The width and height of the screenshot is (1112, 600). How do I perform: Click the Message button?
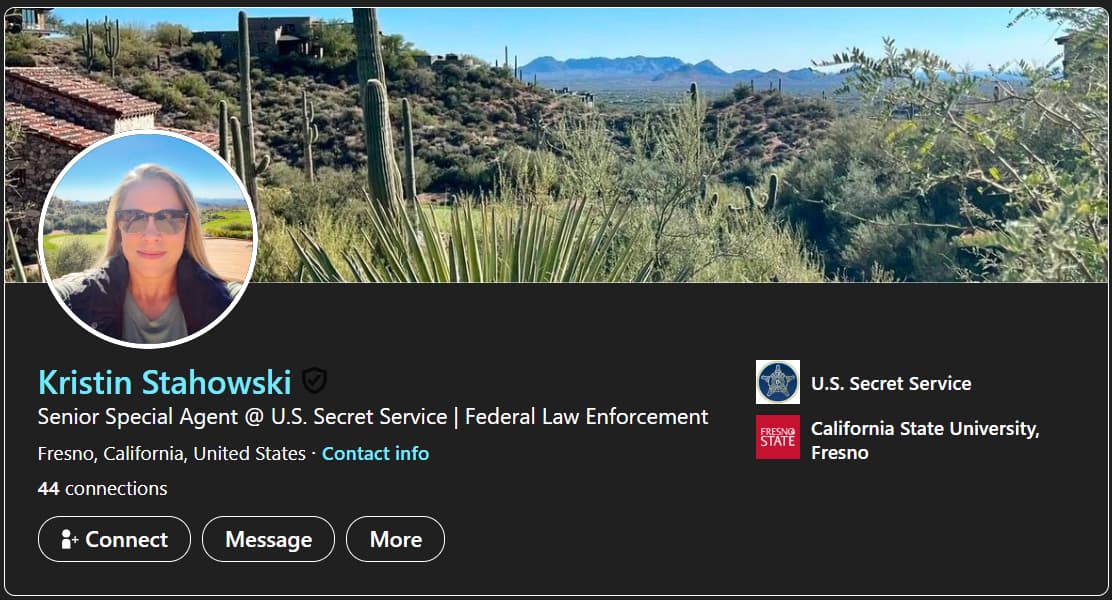click(268, 539)
